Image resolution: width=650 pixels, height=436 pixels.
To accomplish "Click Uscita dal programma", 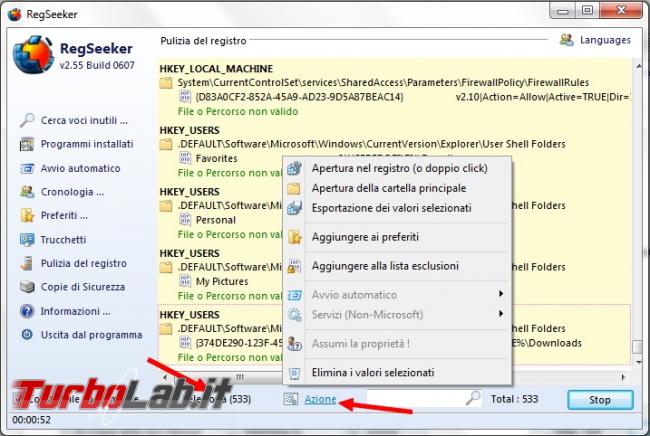I will pos(91,334).
